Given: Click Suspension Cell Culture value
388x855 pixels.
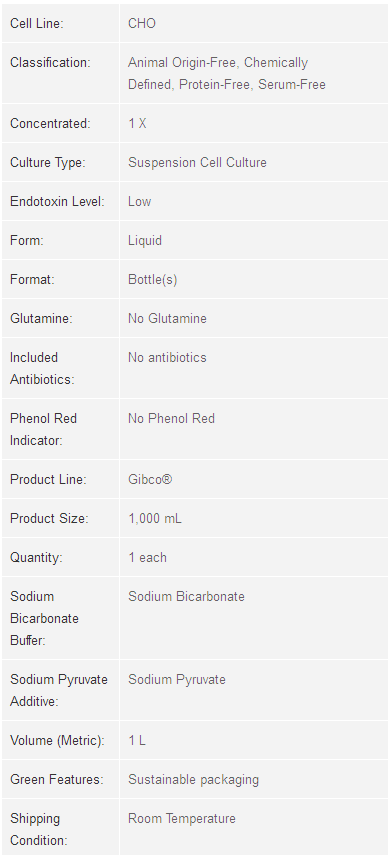Looking at the screenshot, I should click(x=197, y=162).
